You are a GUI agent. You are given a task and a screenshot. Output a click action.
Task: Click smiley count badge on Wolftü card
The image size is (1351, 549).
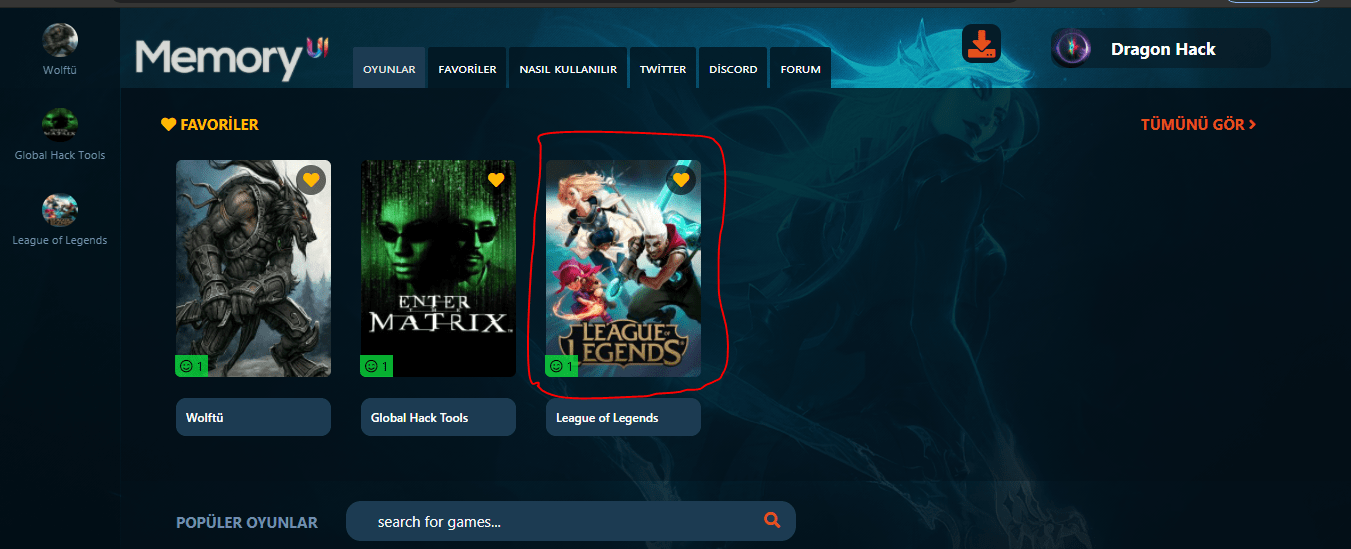point(191,366)
